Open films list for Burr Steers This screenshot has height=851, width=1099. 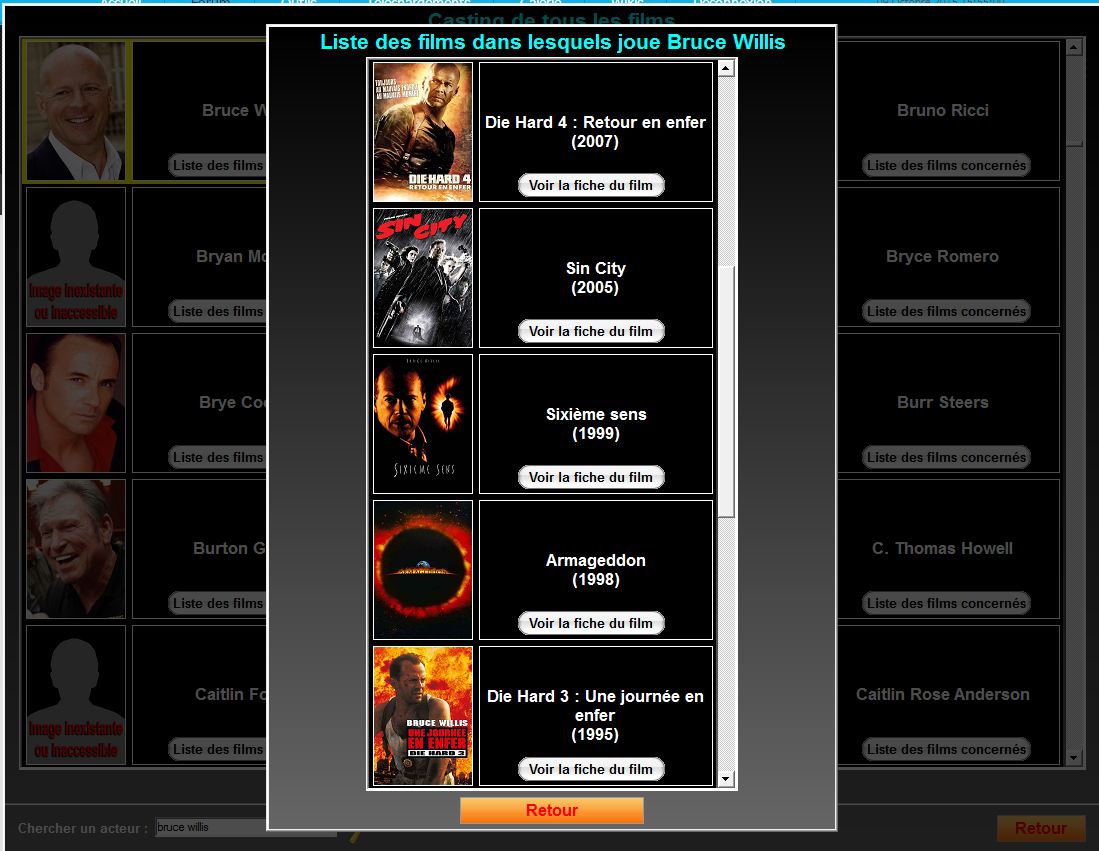946,457
